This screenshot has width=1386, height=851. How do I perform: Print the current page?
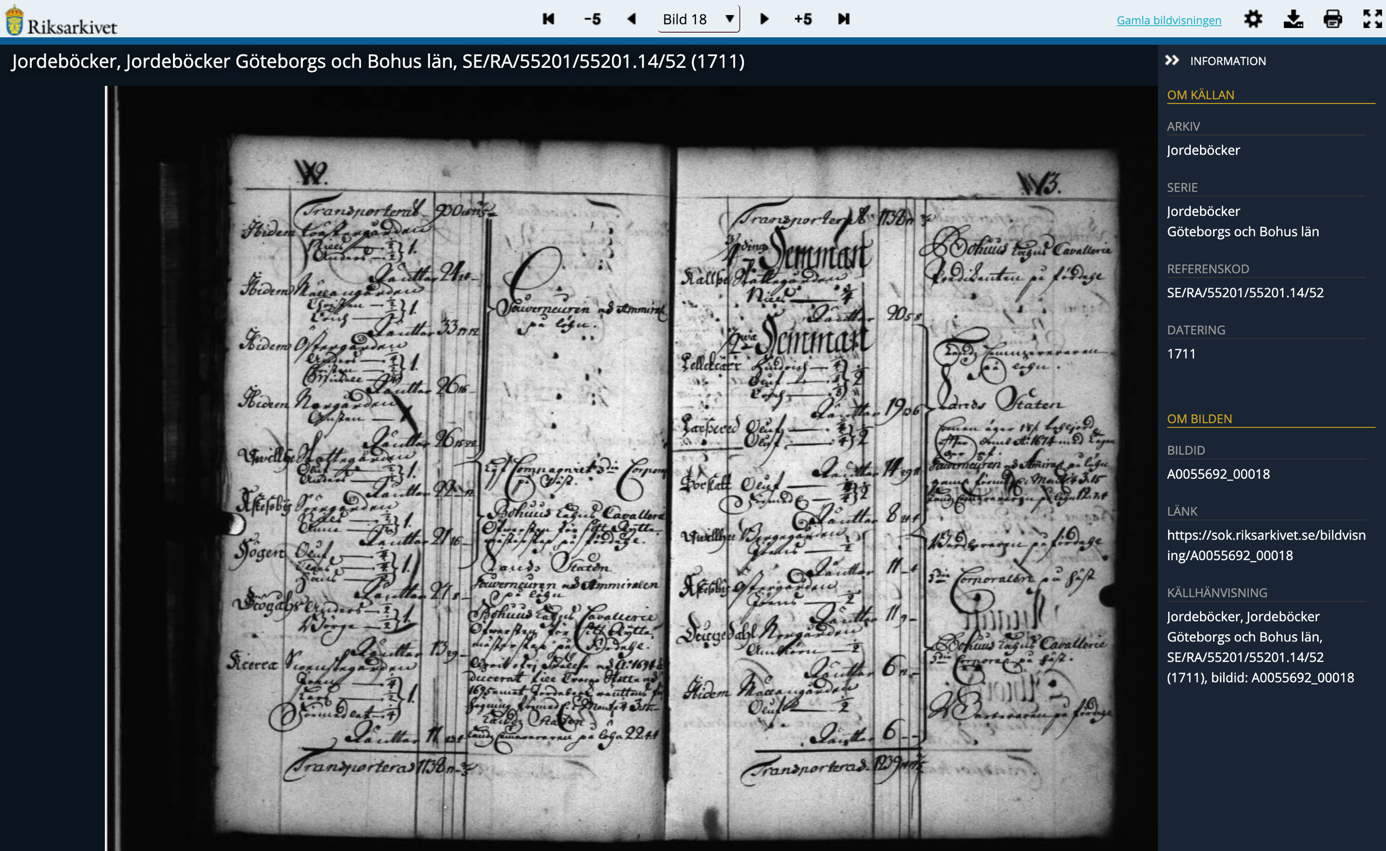click(x=1332, y=18)
